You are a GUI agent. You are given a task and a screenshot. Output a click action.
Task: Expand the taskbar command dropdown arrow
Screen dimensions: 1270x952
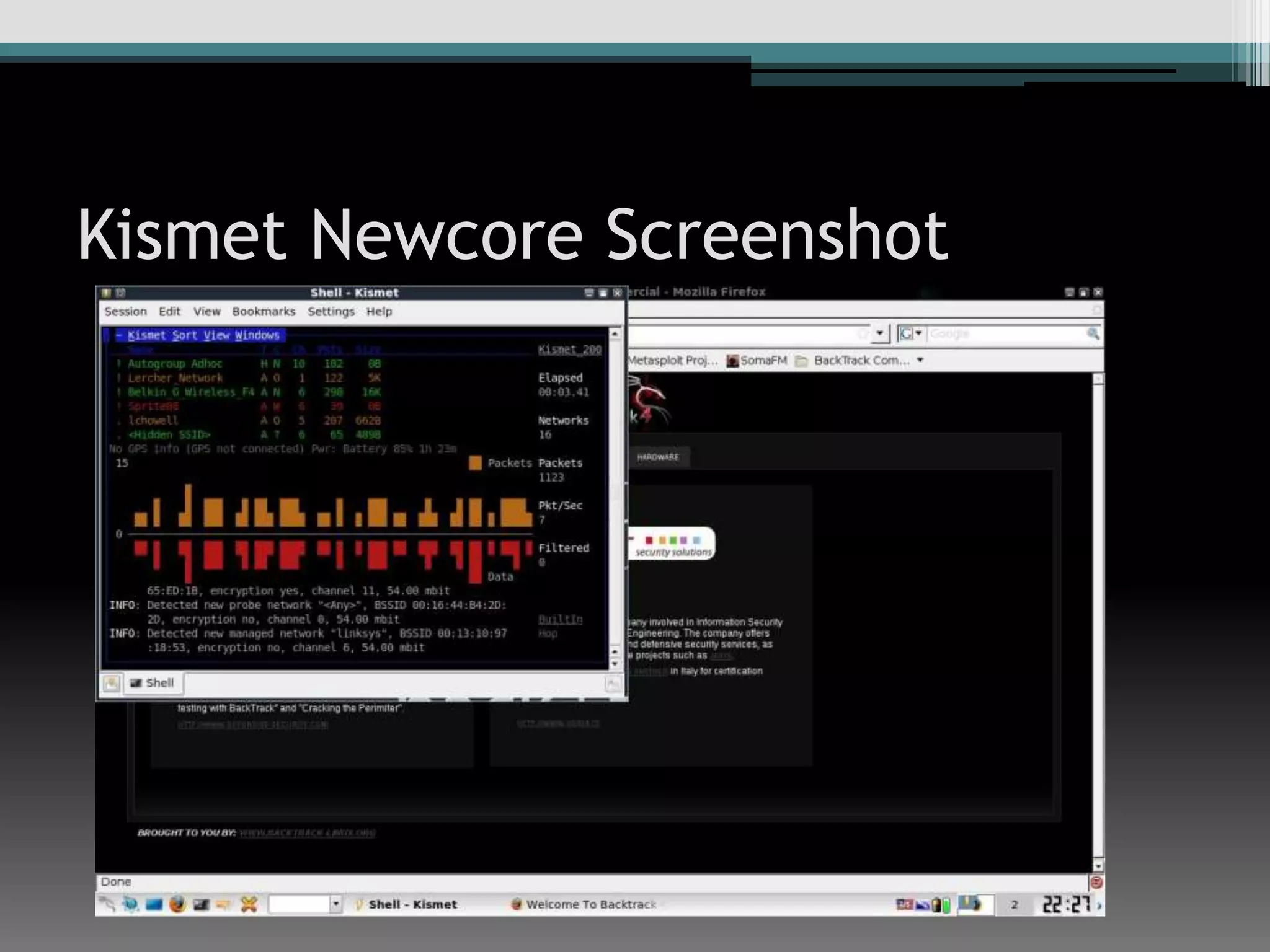335,904
